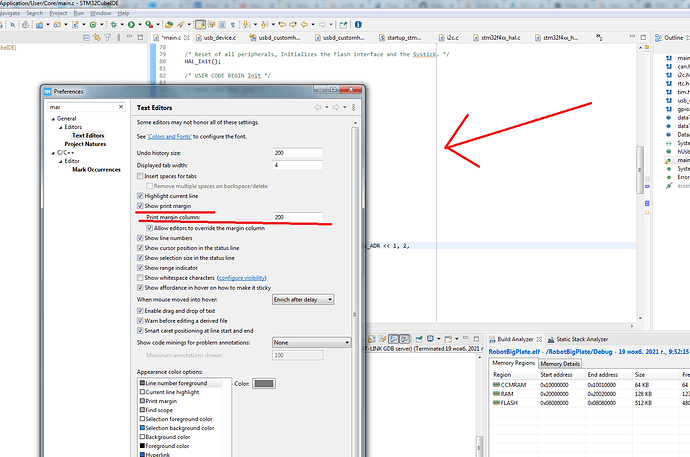Collapse the C/C++ tree node
The height and width of the screenshot is (457, 690).
[53, 153]
